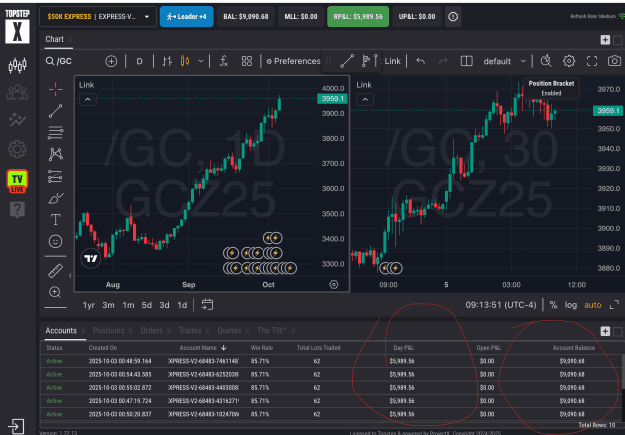Toggle Link in the top chart toolbar

392,61
